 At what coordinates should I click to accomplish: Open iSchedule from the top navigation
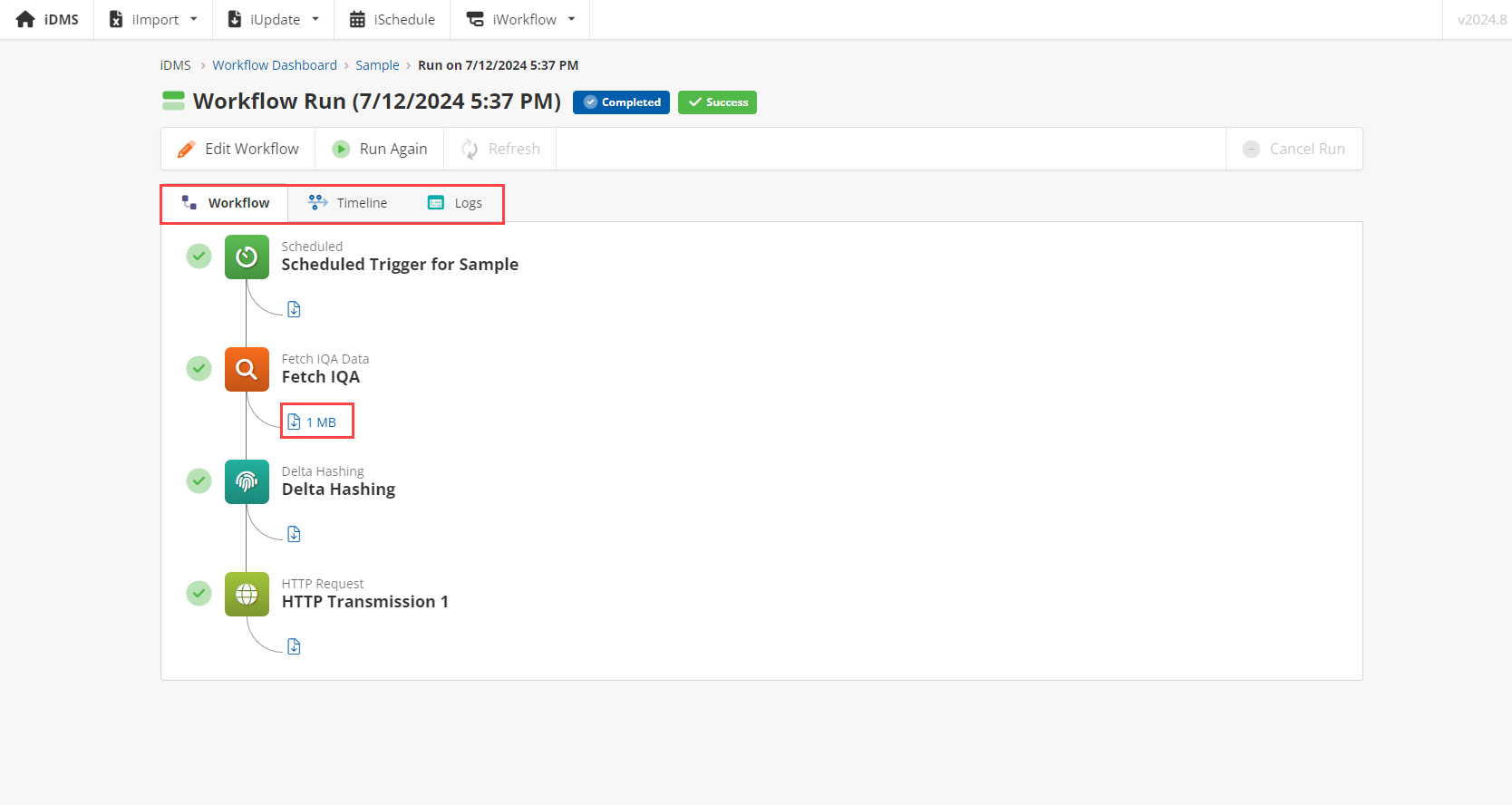392,19
